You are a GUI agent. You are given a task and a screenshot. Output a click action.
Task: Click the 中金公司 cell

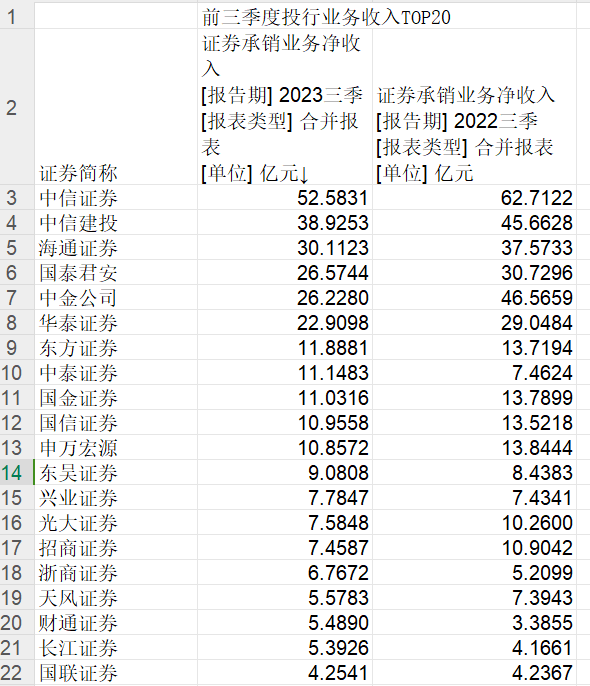pyautogui.click(x=116, y=298)
